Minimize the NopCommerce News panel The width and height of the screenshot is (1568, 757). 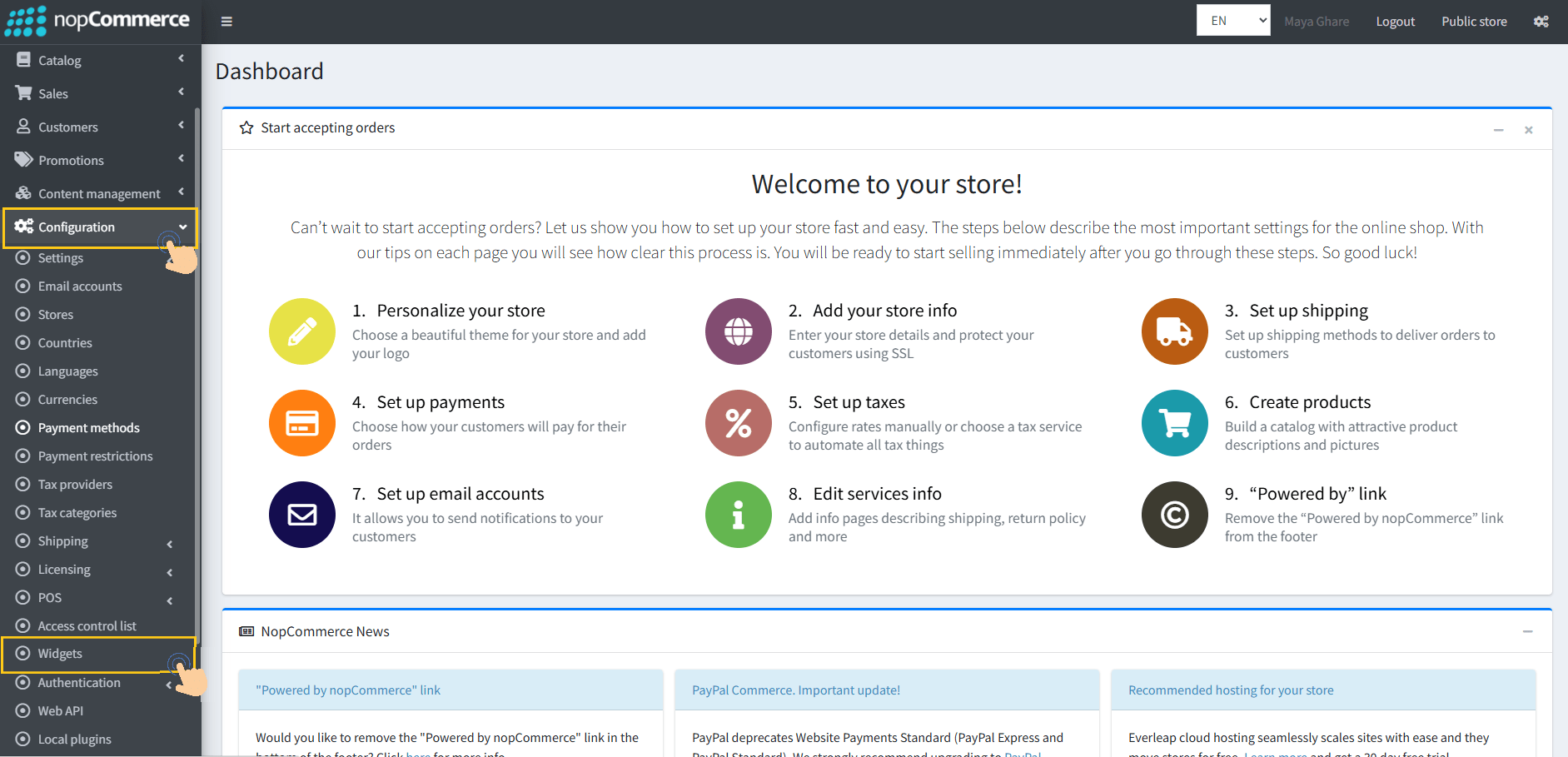tap(1527, 632)
